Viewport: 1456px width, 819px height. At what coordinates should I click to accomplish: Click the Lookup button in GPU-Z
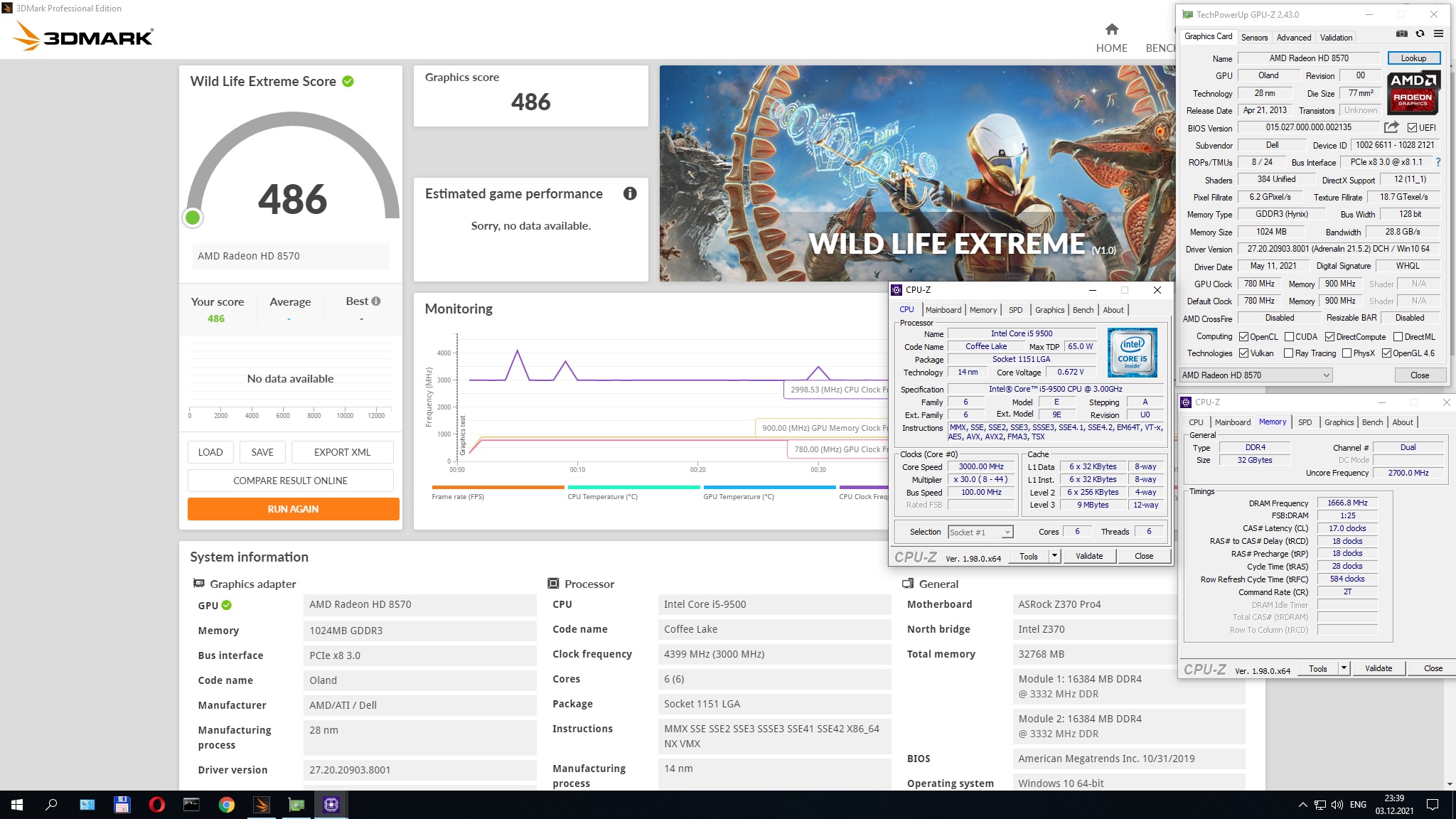point(1413,58)
